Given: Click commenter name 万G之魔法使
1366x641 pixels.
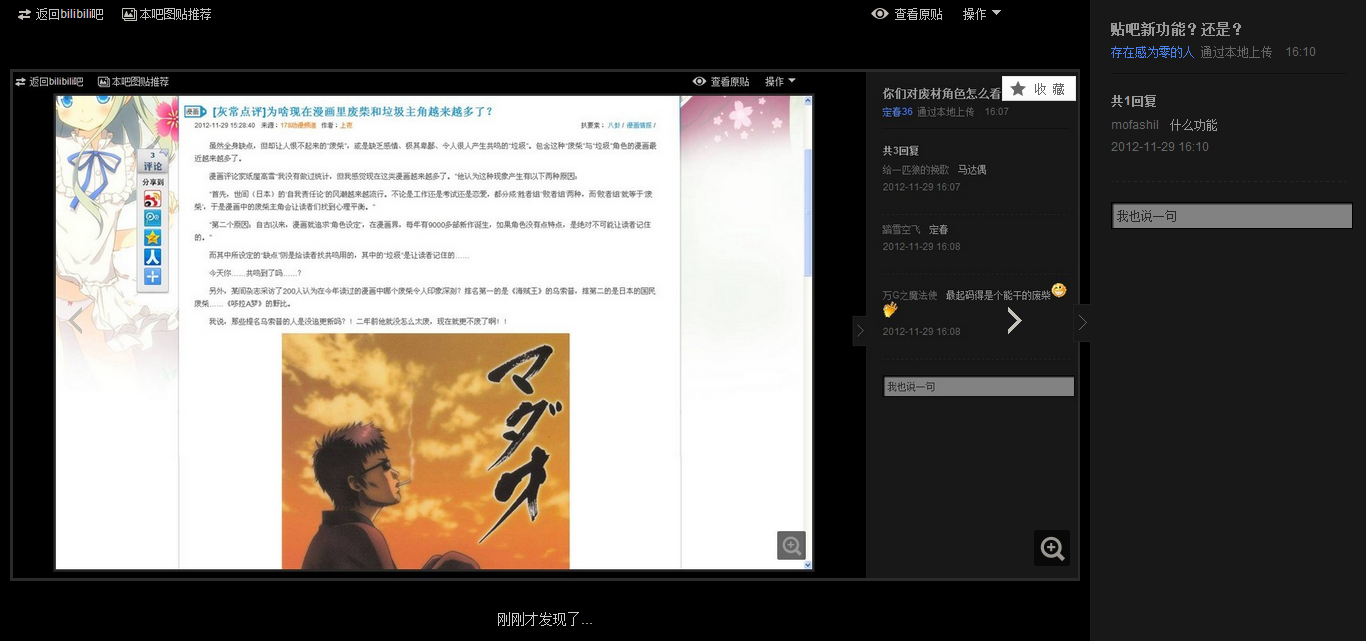Looking at the screenshot, I should point(909,295).
